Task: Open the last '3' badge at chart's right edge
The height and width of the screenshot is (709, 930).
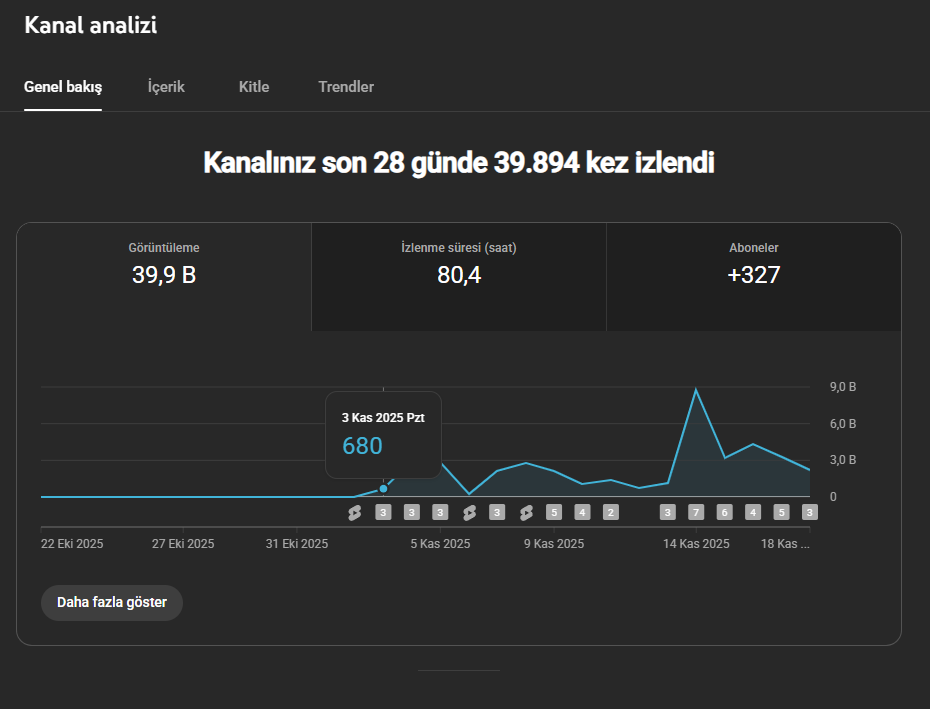Action: click(810, 513)
